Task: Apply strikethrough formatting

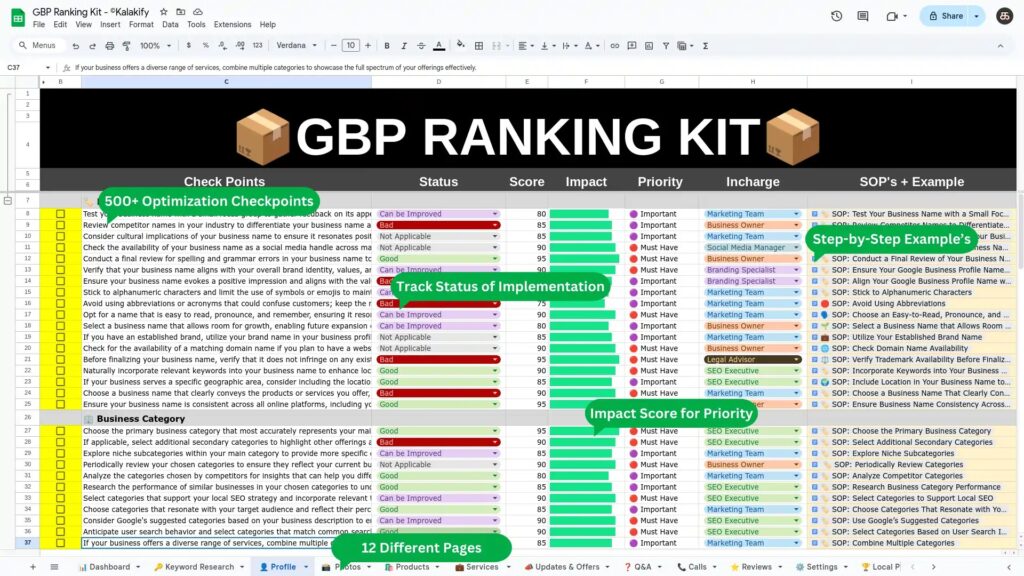Action: tap(420, 46)
